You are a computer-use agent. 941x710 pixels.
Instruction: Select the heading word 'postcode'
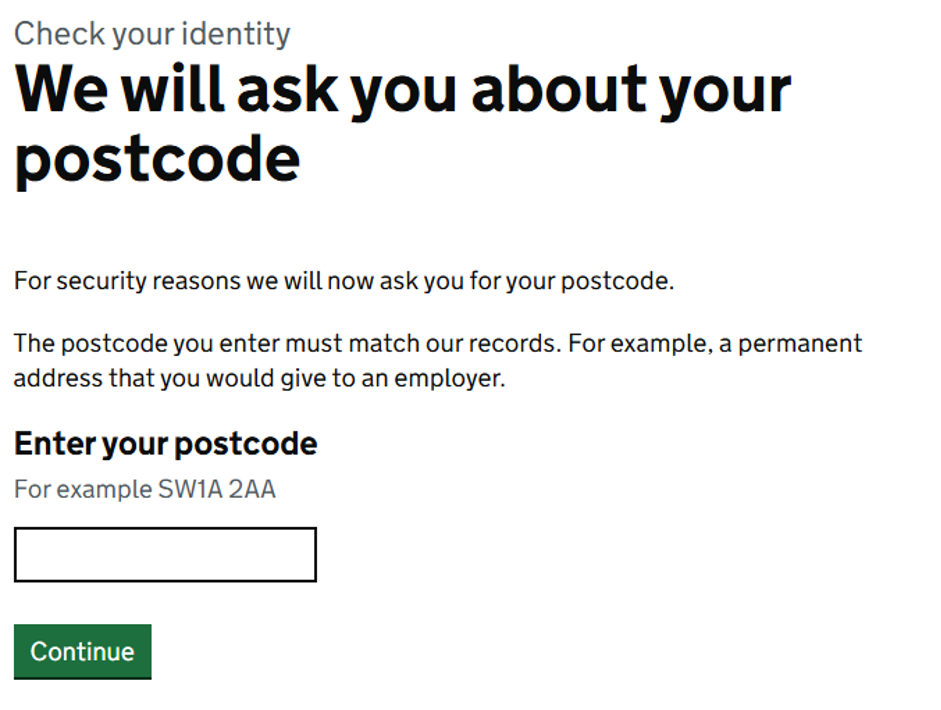156,158
